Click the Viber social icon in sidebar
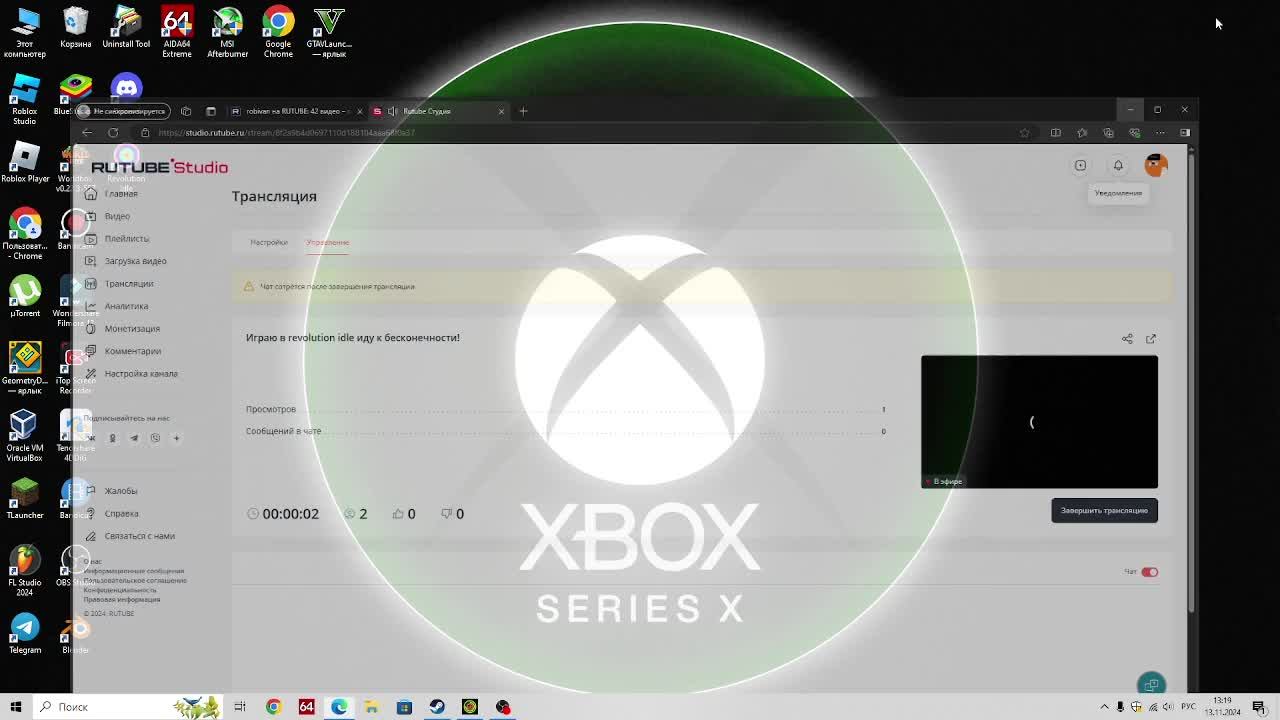This screenshot has height=720, width=1280. (x=155, y=438)
